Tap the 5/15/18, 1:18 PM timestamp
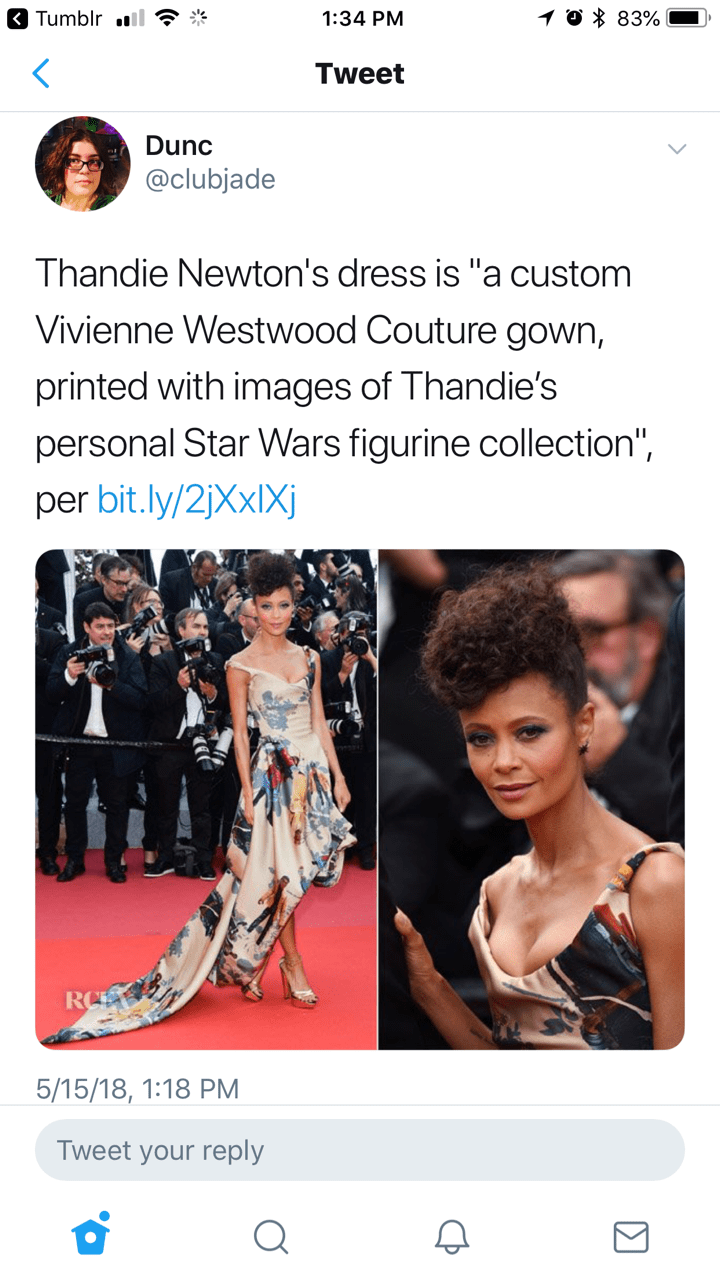720x1280 pixels. point(137,1088)
